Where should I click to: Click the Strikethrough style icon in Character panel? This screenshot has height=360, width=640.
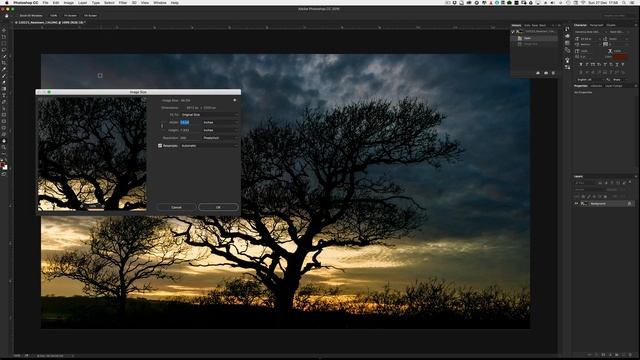[x=623, y=64]
